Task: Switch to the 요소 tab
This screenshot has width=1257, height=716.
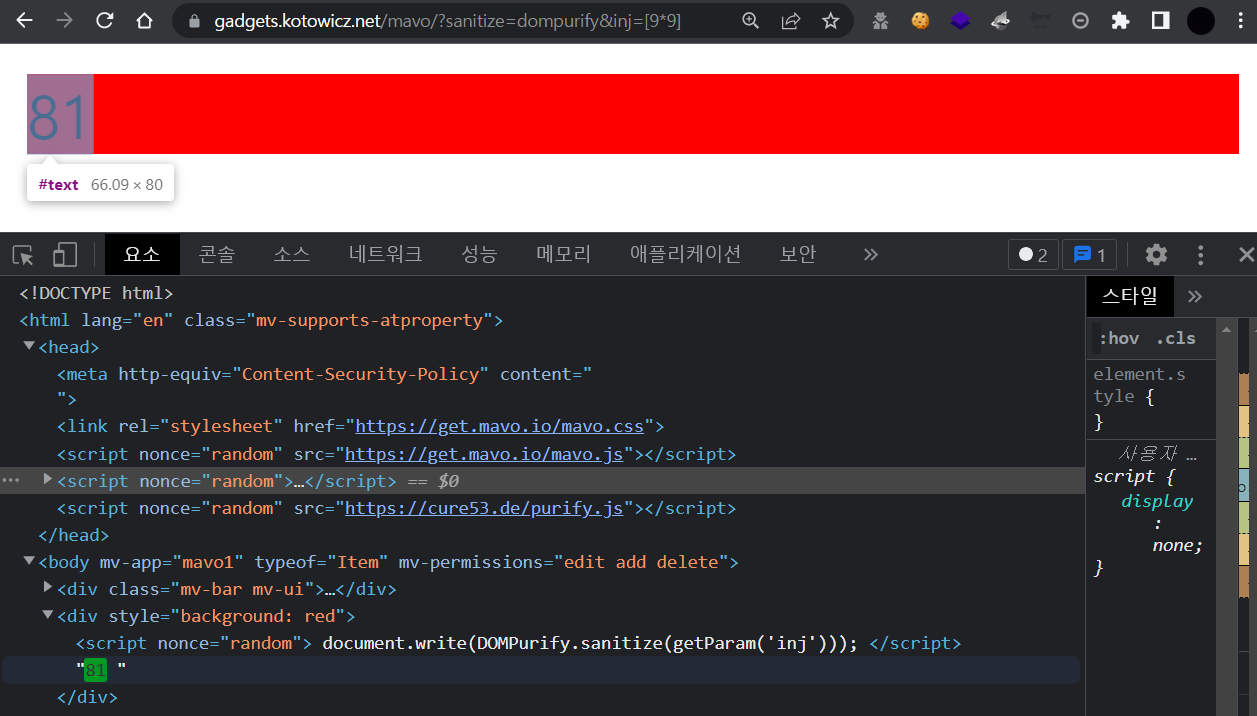Action: [x=142, y=255]
